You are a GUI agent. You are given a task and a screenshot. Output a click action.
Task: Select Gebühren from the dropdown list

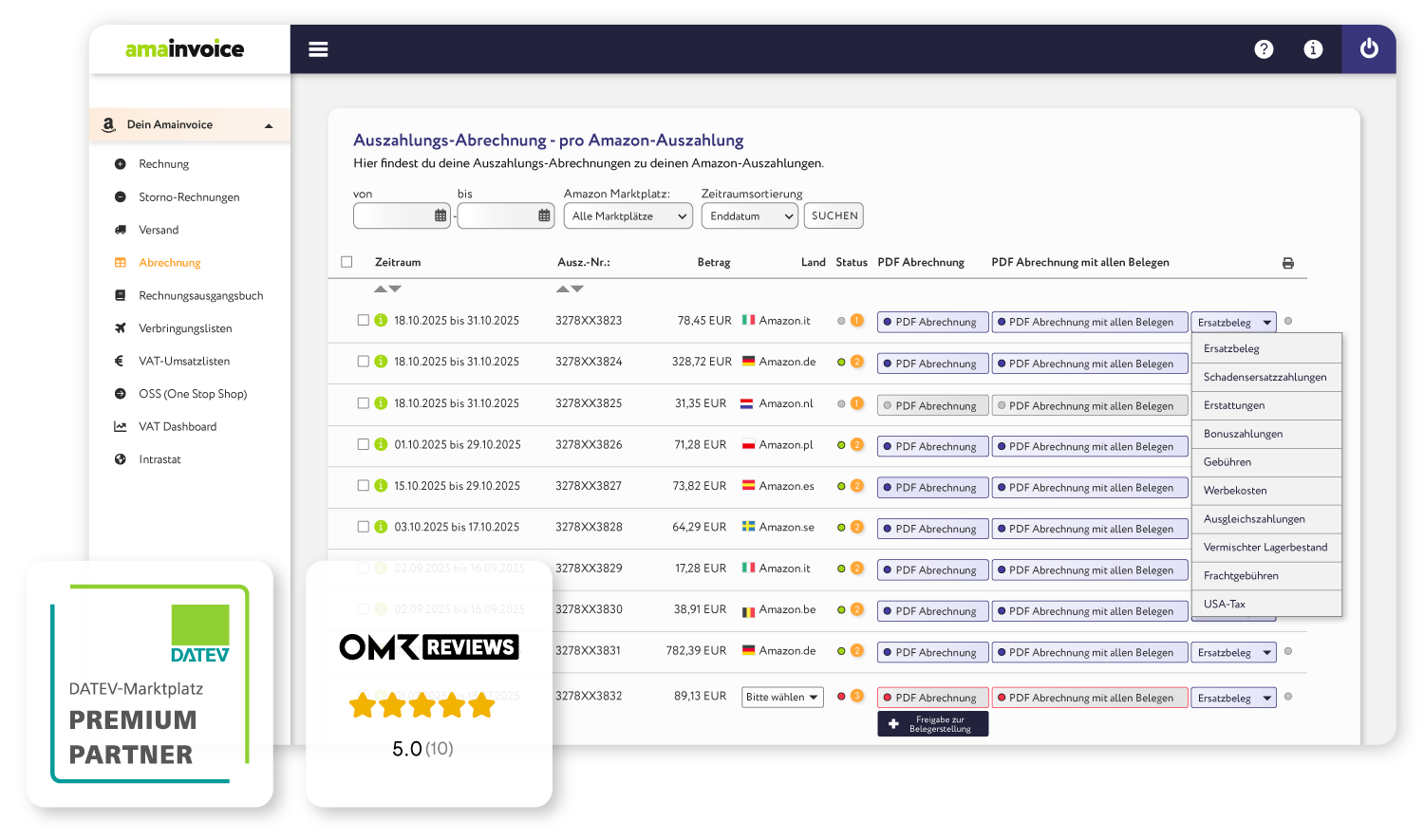[1266, 462]
